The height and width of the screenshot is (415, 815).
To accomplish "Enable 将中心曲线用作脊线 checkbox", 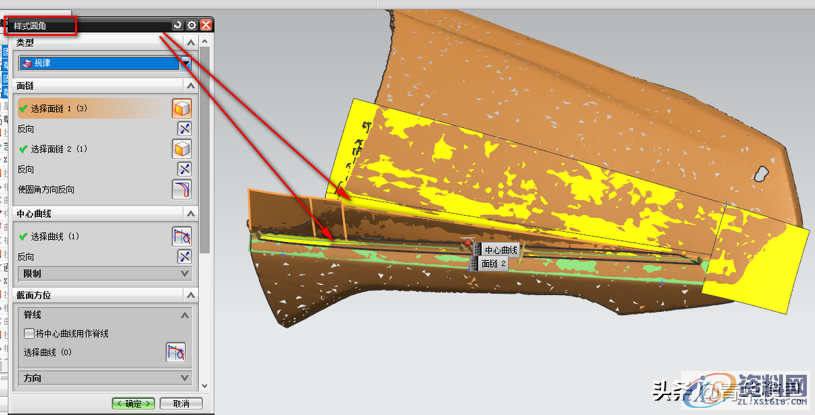I will tap(29, 333).
